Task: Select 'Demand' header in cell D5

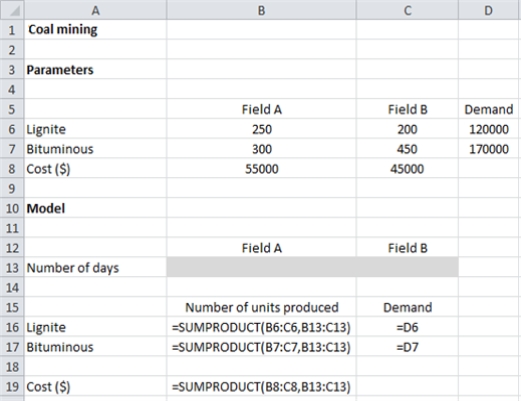Action: [x=489, y=109]
